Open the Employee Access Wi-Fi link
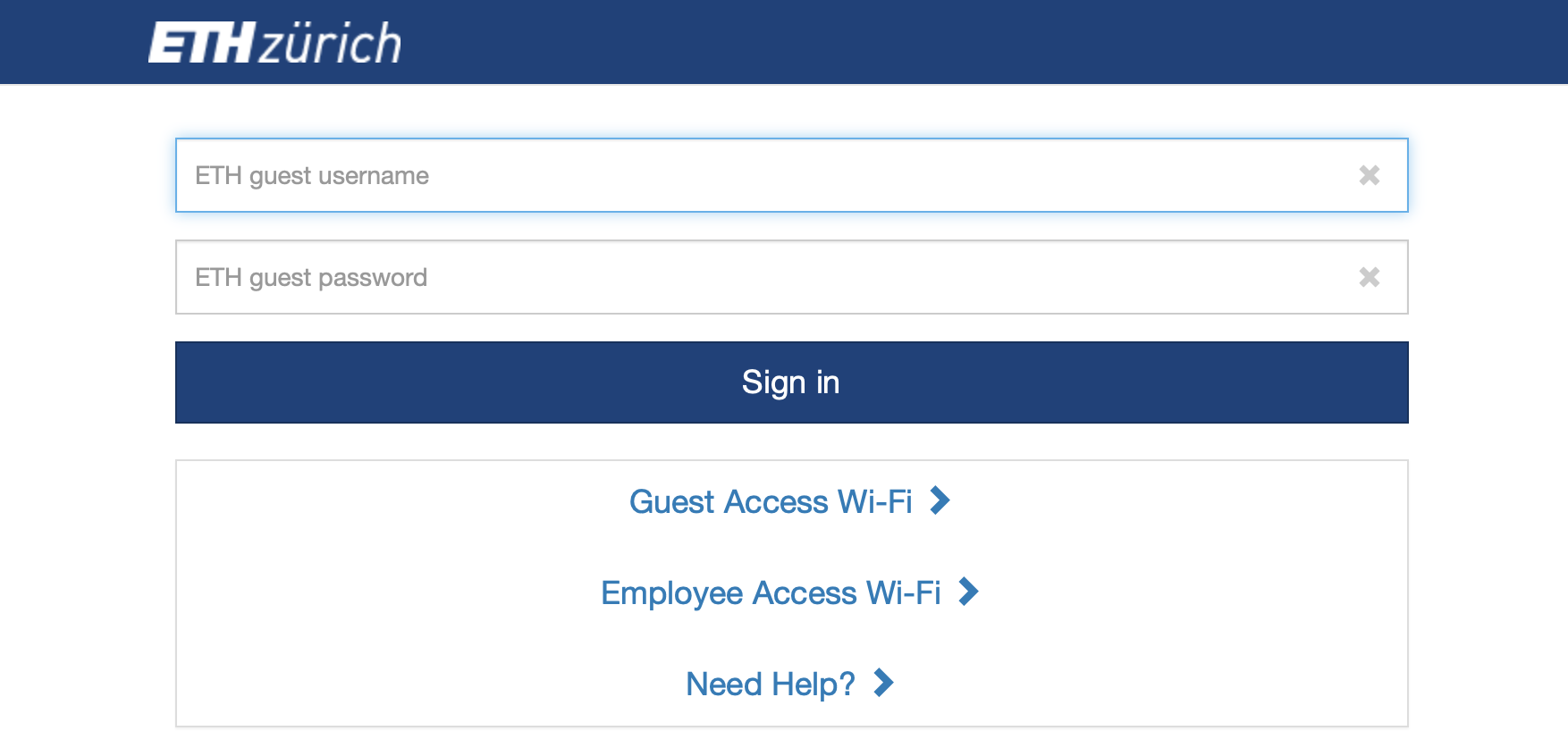 click(x=771, y=592)
